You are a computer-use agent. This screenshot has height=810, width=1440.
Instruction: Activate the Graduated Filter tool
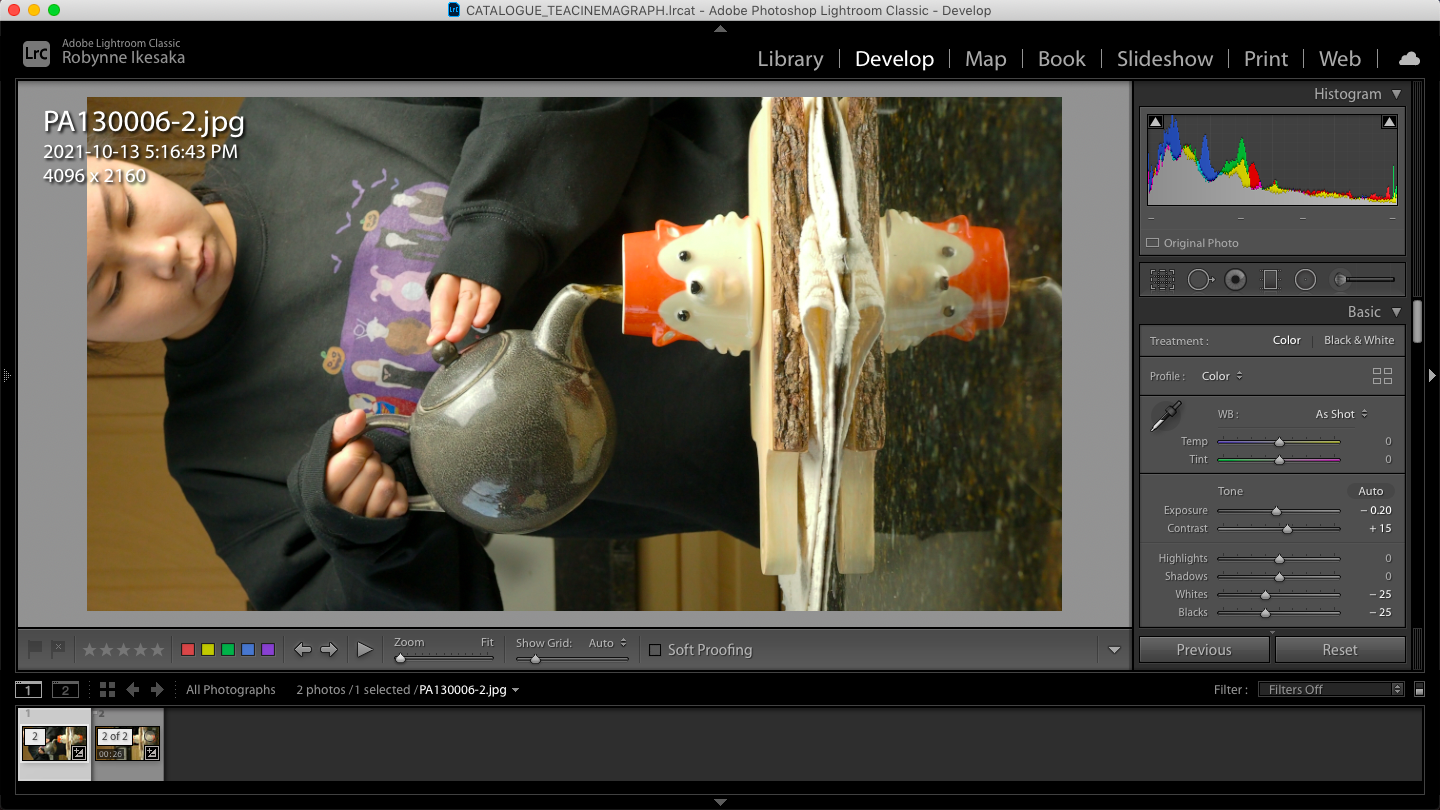(1270, 279)
